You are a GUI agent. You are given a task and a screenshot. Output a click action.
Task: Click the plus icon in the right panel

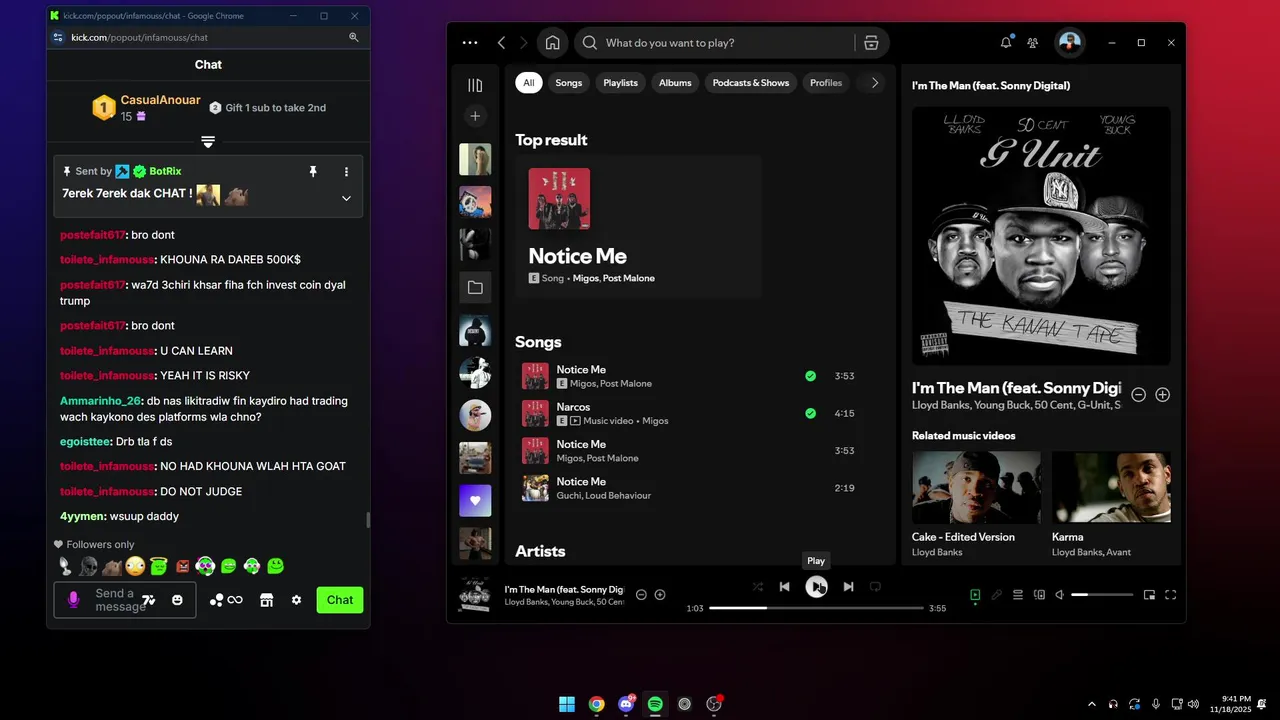1162,395
